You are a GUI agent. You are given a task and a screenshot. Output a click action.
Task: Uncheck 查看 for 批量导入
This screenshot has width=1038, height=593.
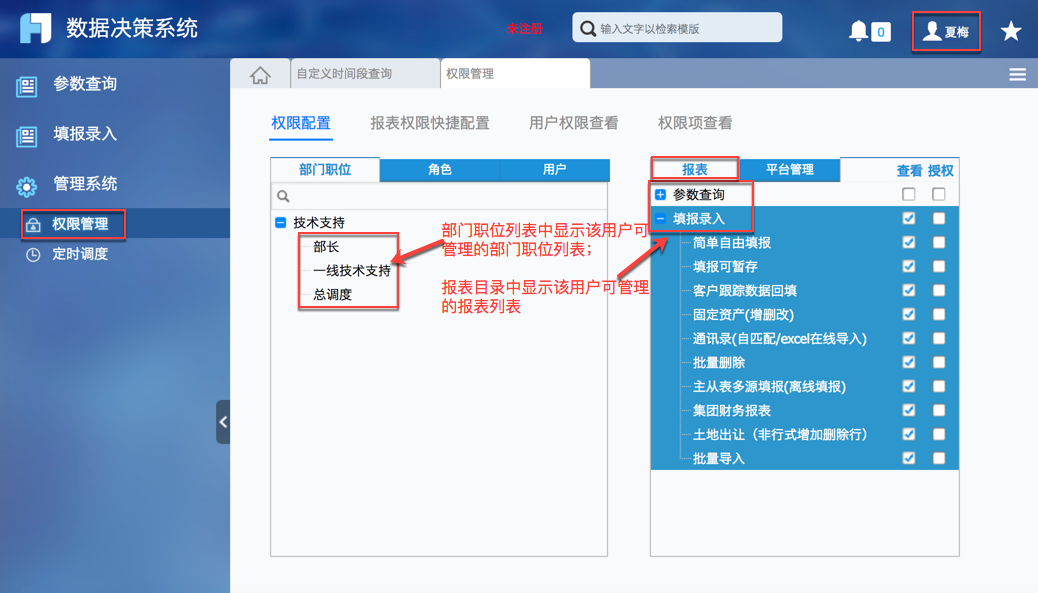pyautogui.click(x=909, y=458)
